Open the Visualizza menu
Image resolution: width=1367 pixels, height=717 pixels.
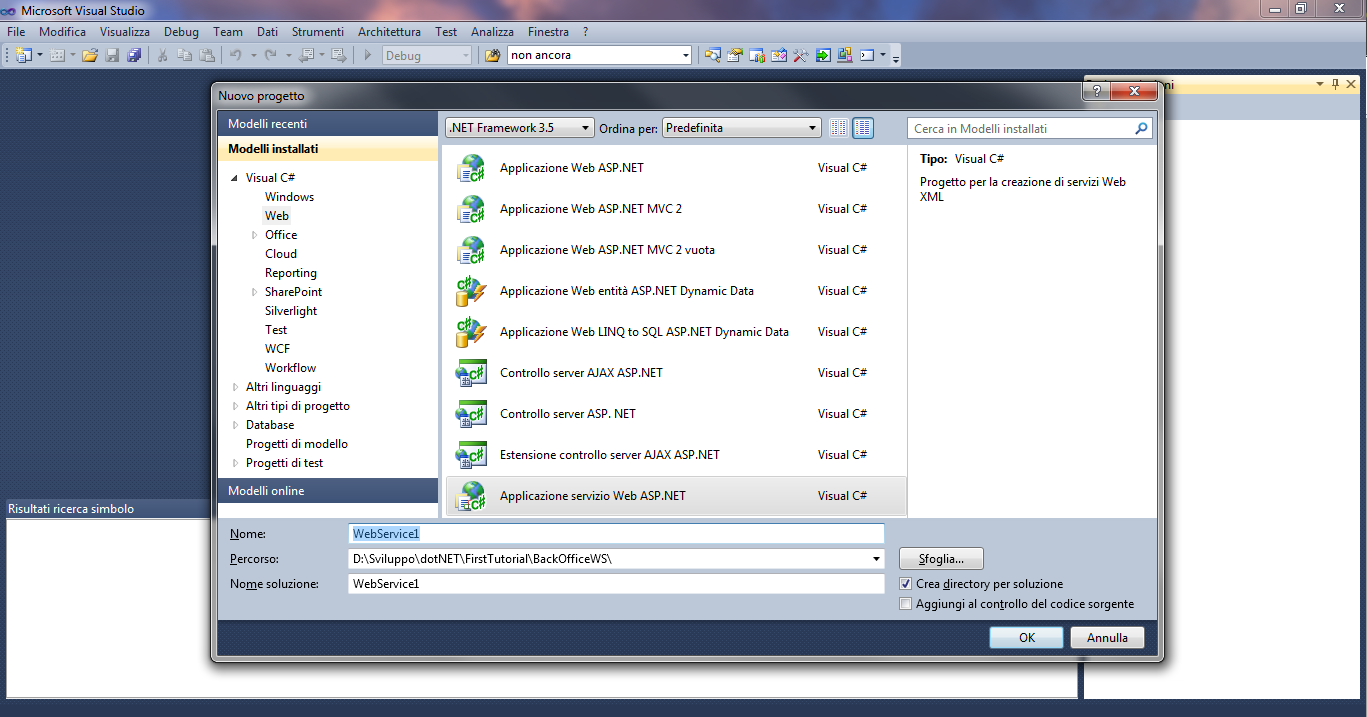pos(125,32)
